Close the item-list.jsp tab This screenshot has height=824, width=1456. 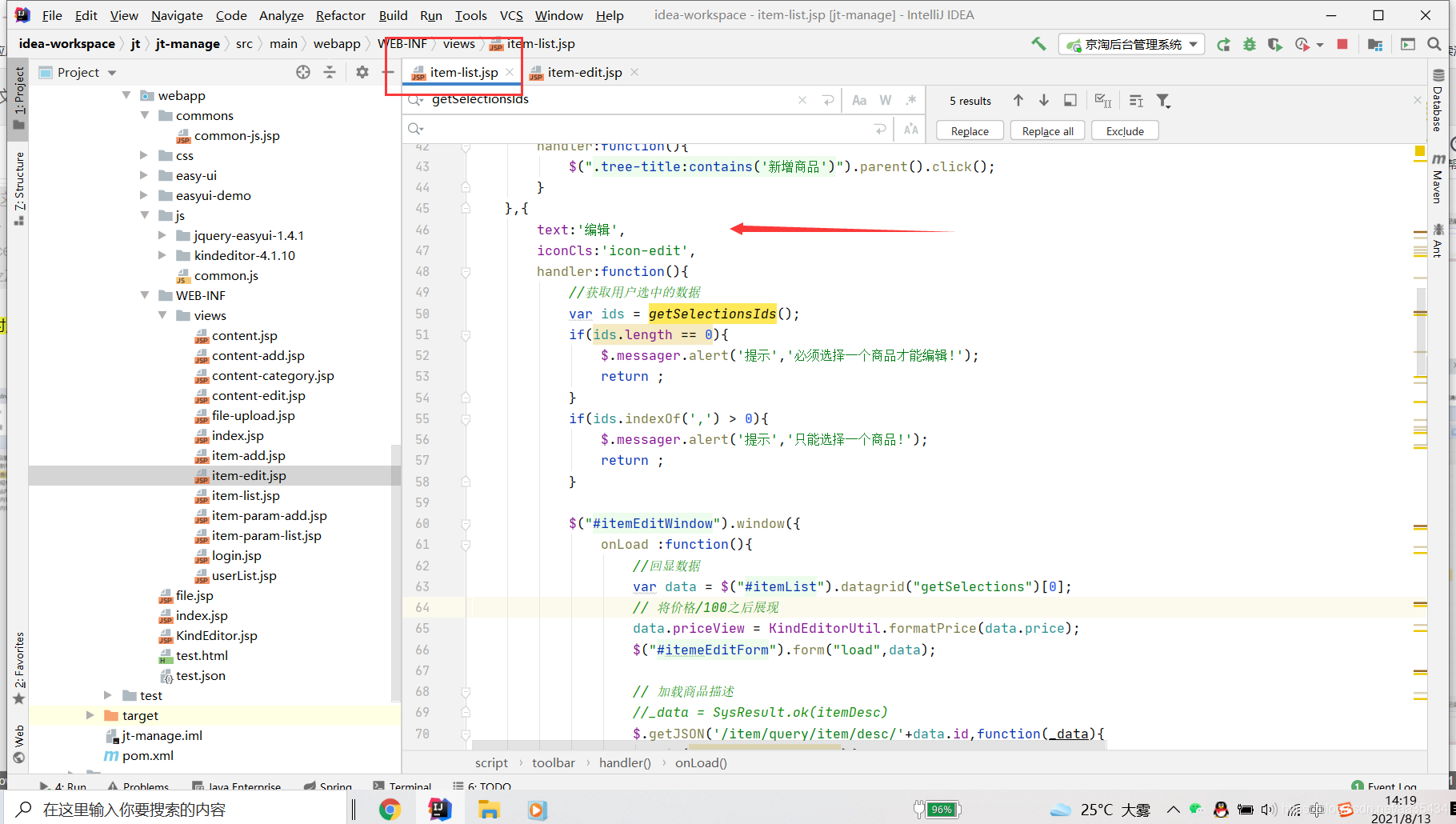(510, 72)
